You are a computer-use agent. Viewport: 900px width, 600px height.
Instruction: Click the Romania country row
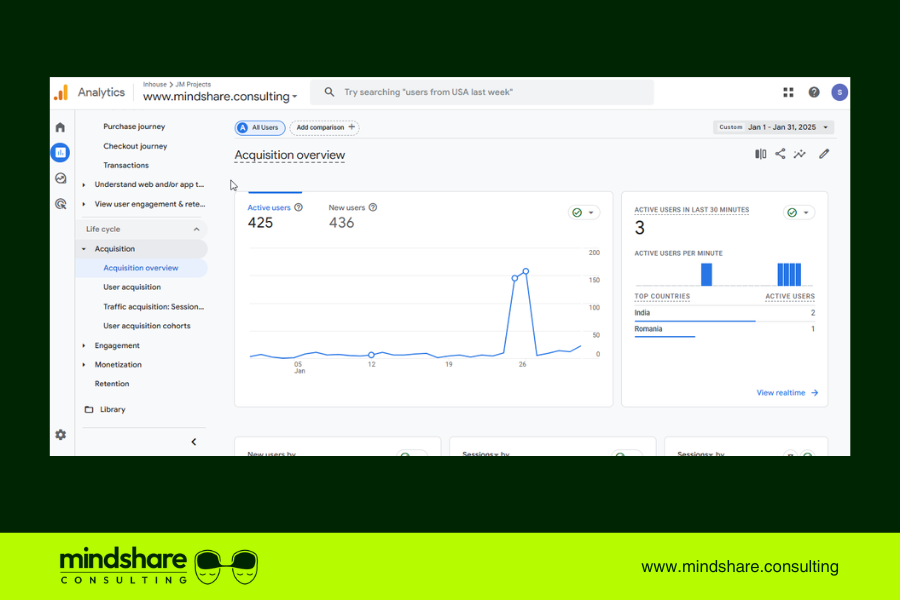tap(724, 330)
